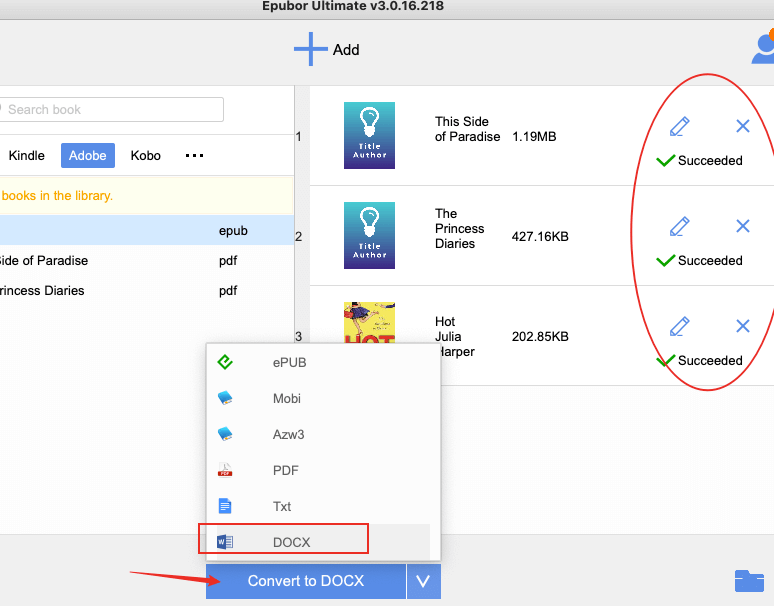The width and height of the screenshot is (774, 606).
Task: Click 'This Side of Paradise' title text
Action: tap(467, 129)
